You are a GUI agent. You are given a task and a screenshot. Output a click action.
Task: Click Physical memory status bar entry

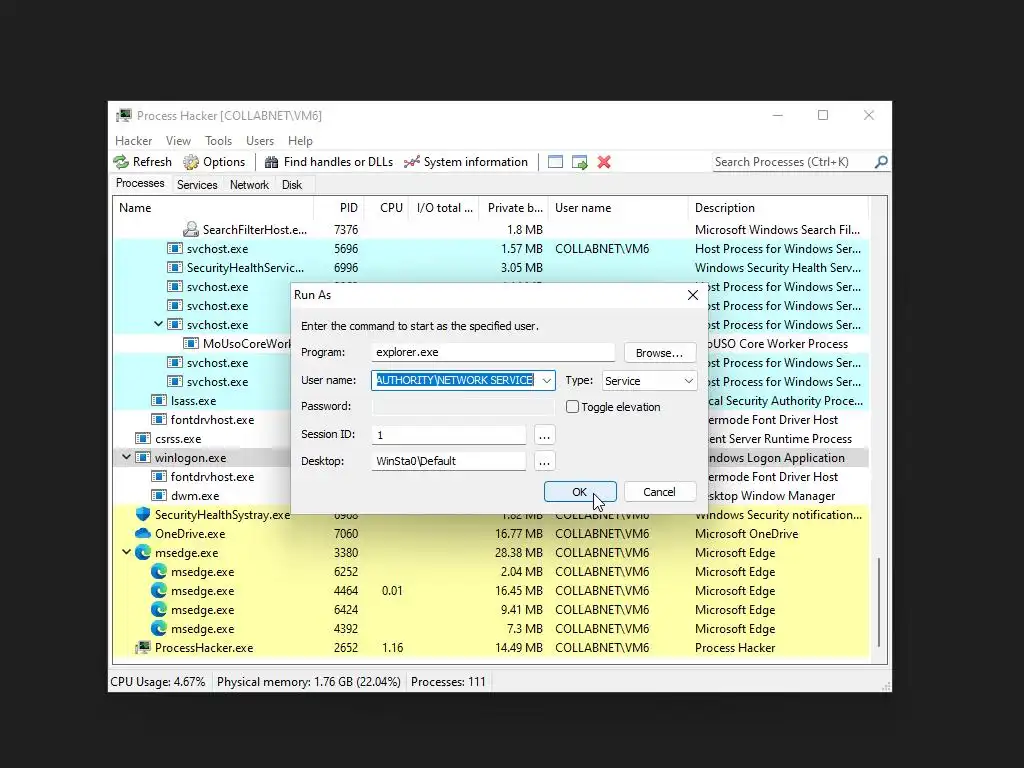click(x=308, y=682)
